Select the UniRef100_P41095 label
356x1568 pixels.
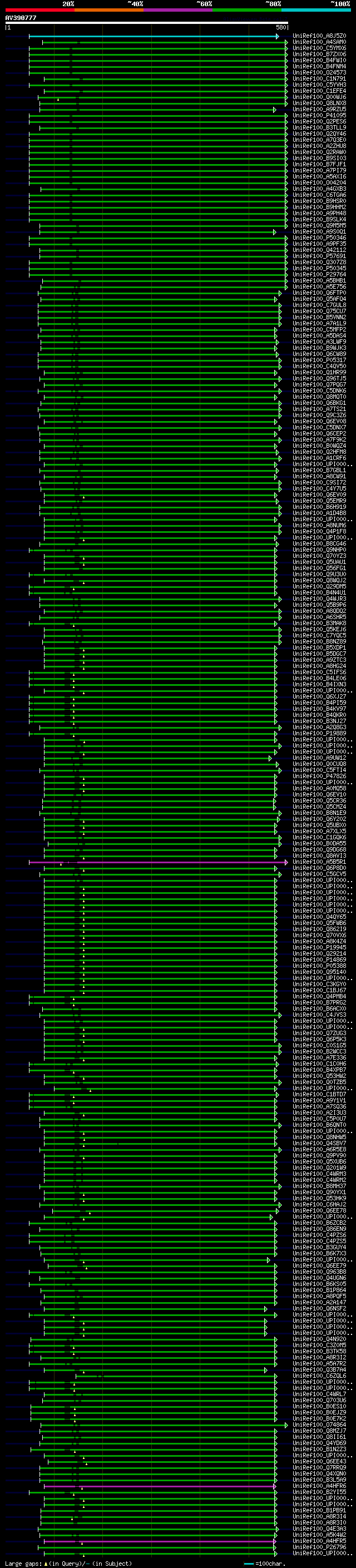tap(319, 116)
